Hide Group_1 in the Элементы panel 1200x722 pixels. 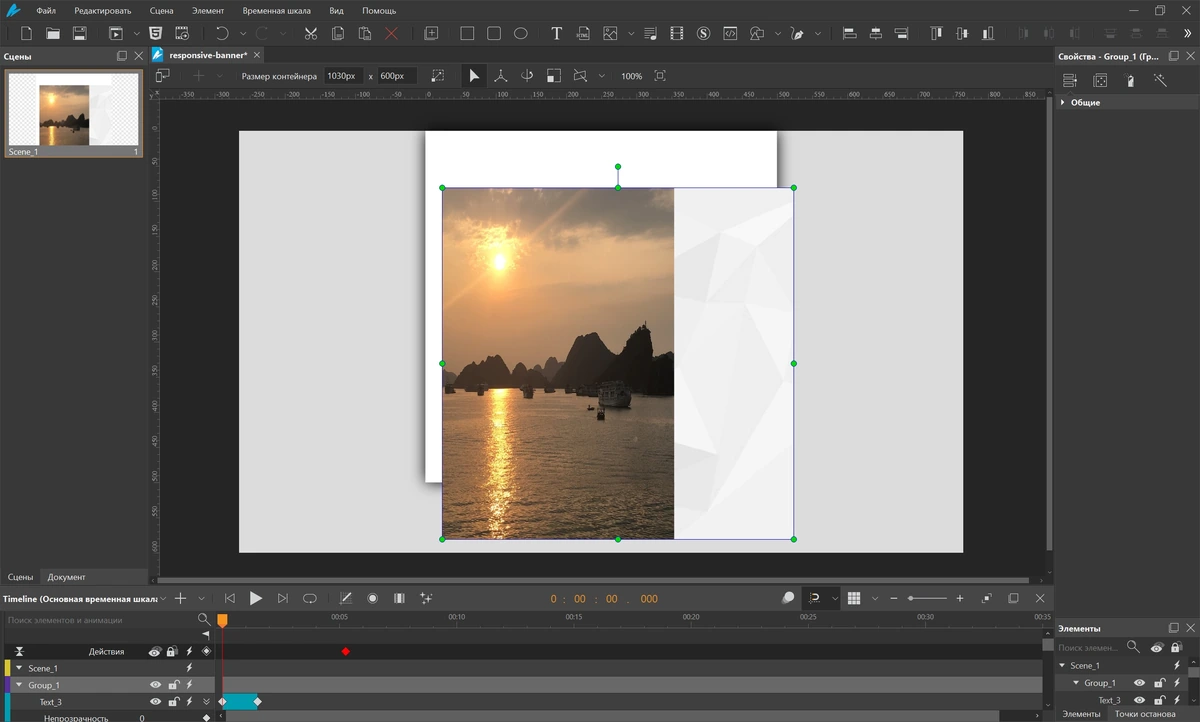tap(1139, 683)
